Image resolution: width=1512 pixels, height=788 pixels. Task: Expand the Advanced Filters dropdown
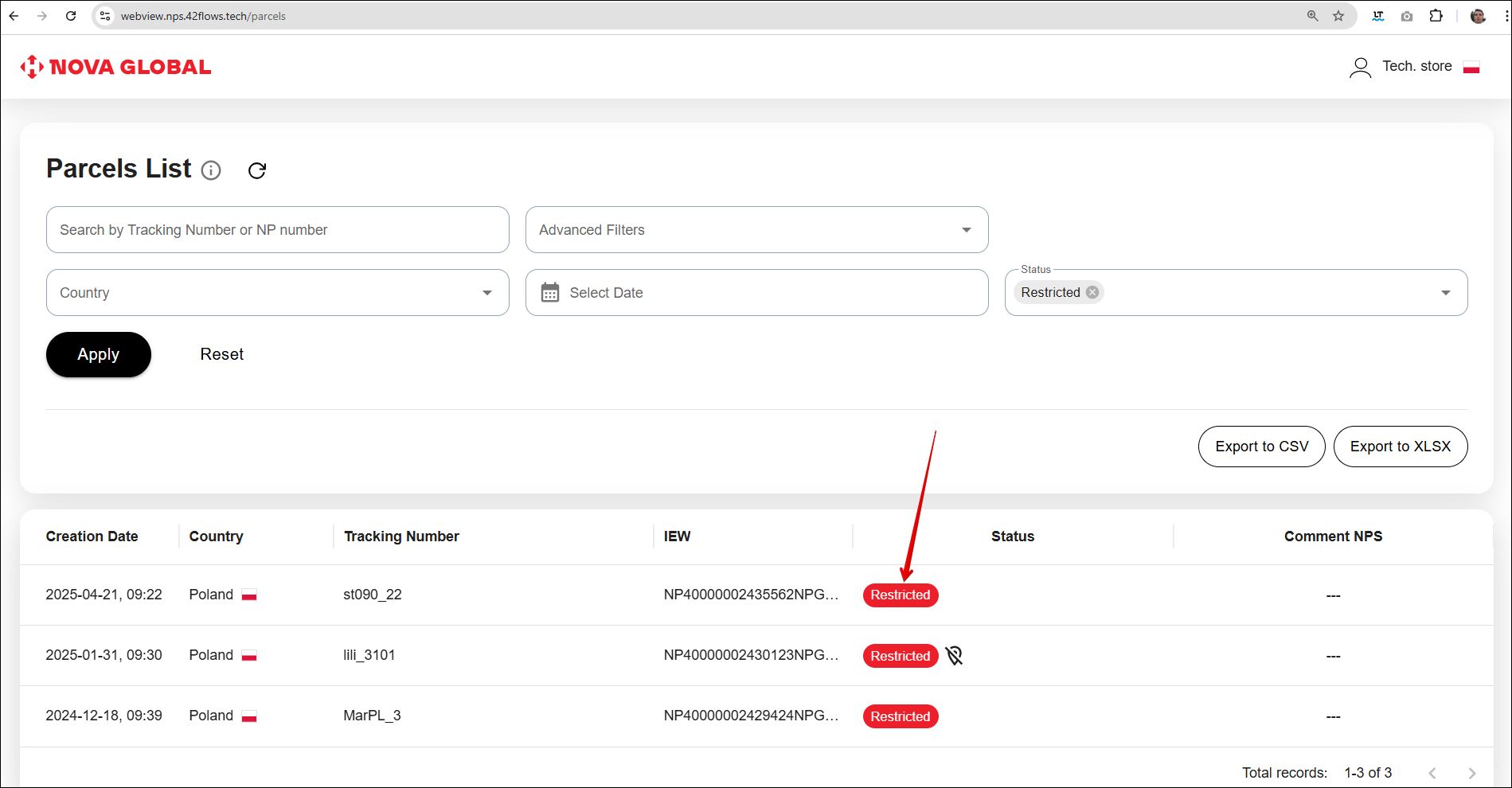coord(966,230)
